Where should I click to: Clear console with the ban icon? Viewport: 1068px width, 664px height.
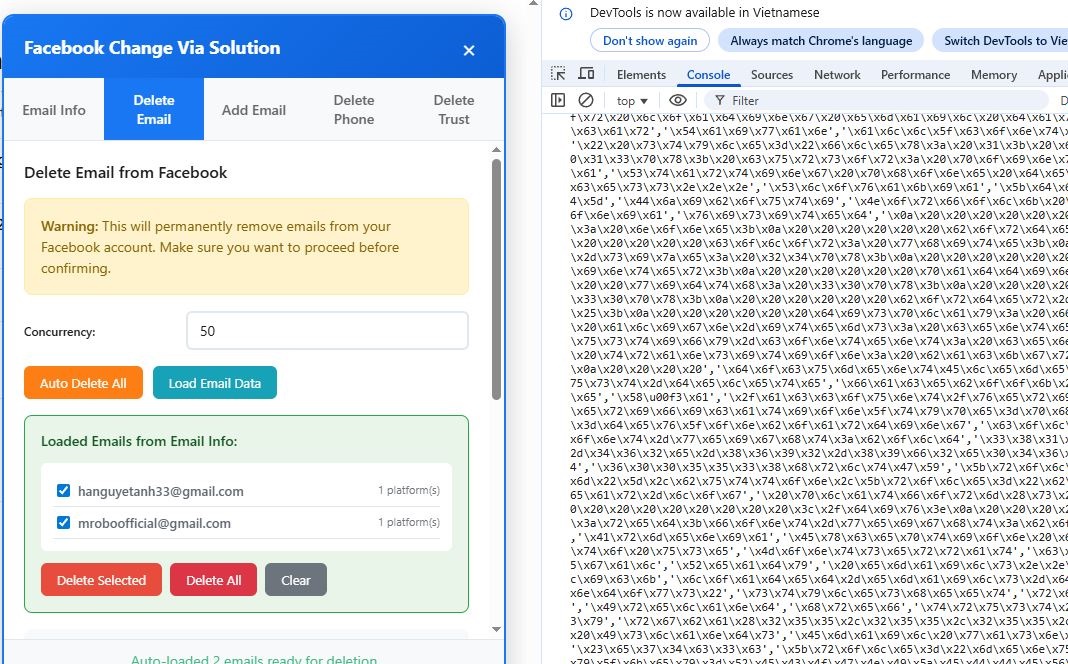(586, 100)
